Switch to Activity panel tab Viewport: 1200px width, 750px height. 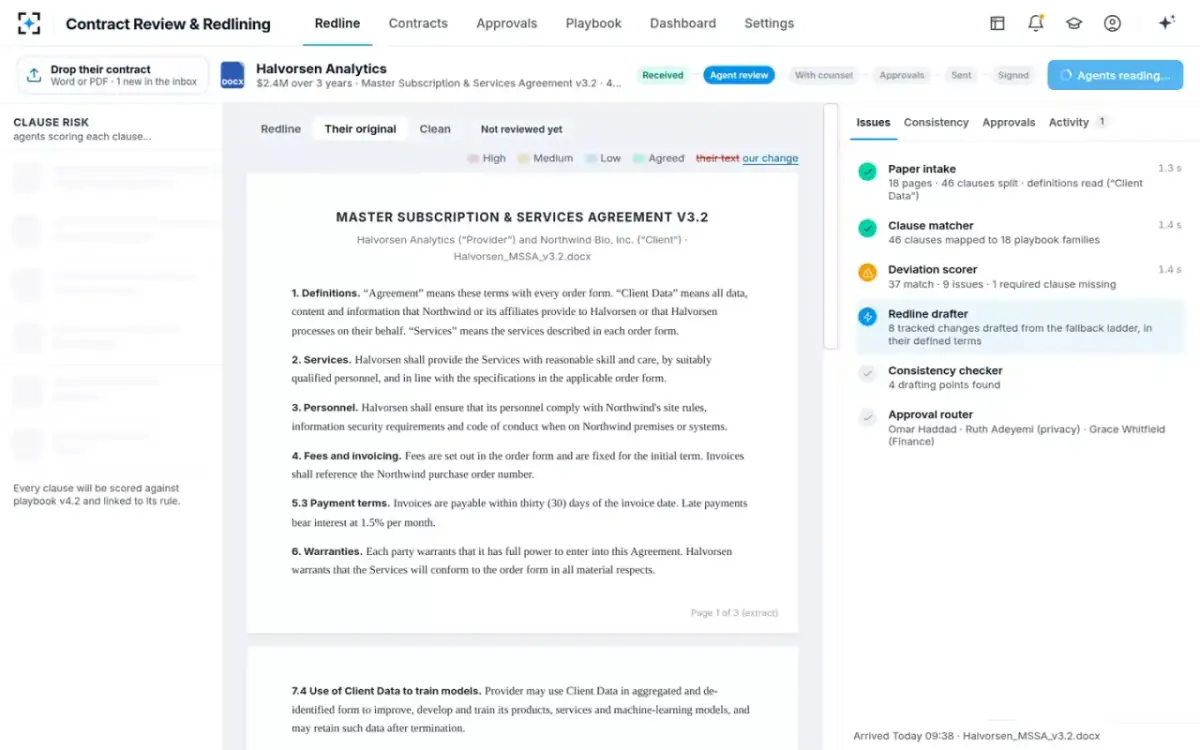1078,122
